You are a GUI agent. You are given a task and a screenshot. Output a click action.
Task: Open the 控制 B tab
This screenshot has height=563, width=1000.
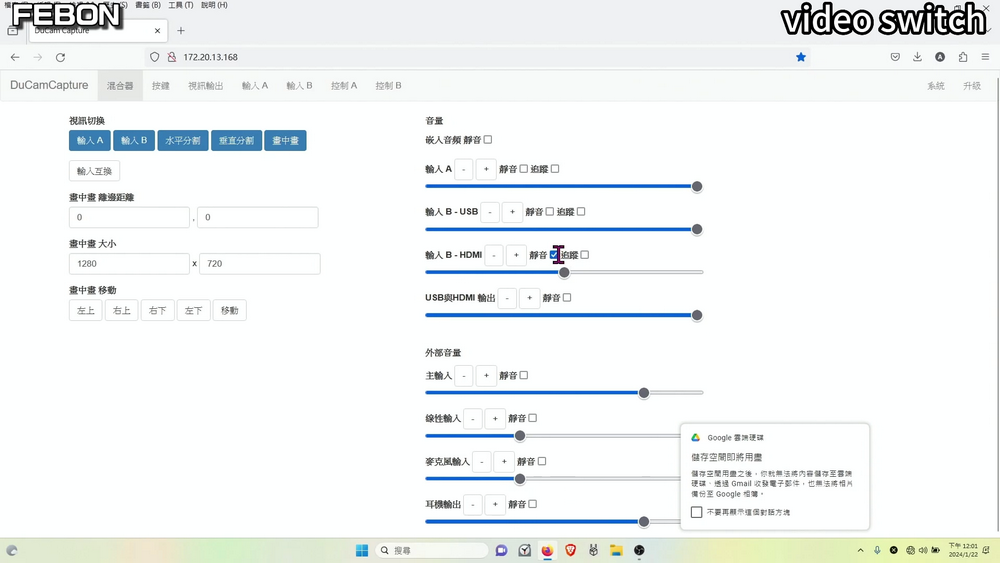388,85
